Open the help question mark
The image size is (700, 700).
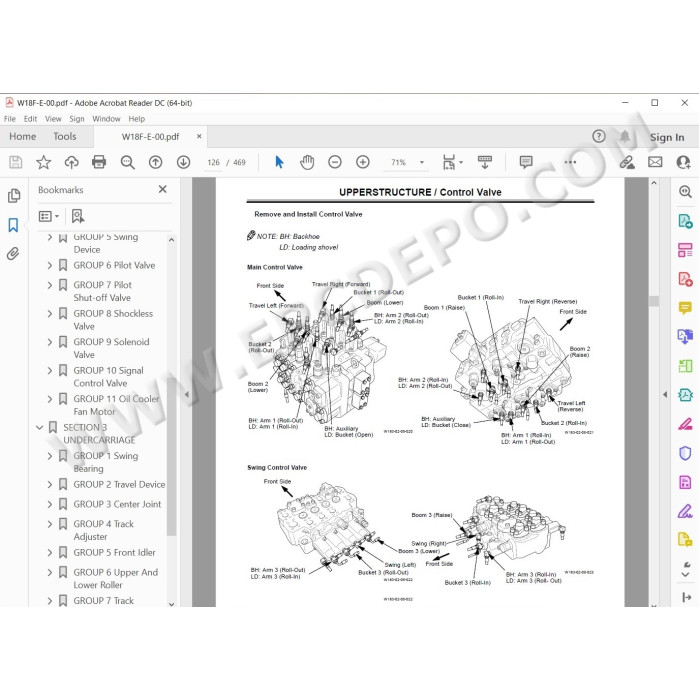point(599,136)
